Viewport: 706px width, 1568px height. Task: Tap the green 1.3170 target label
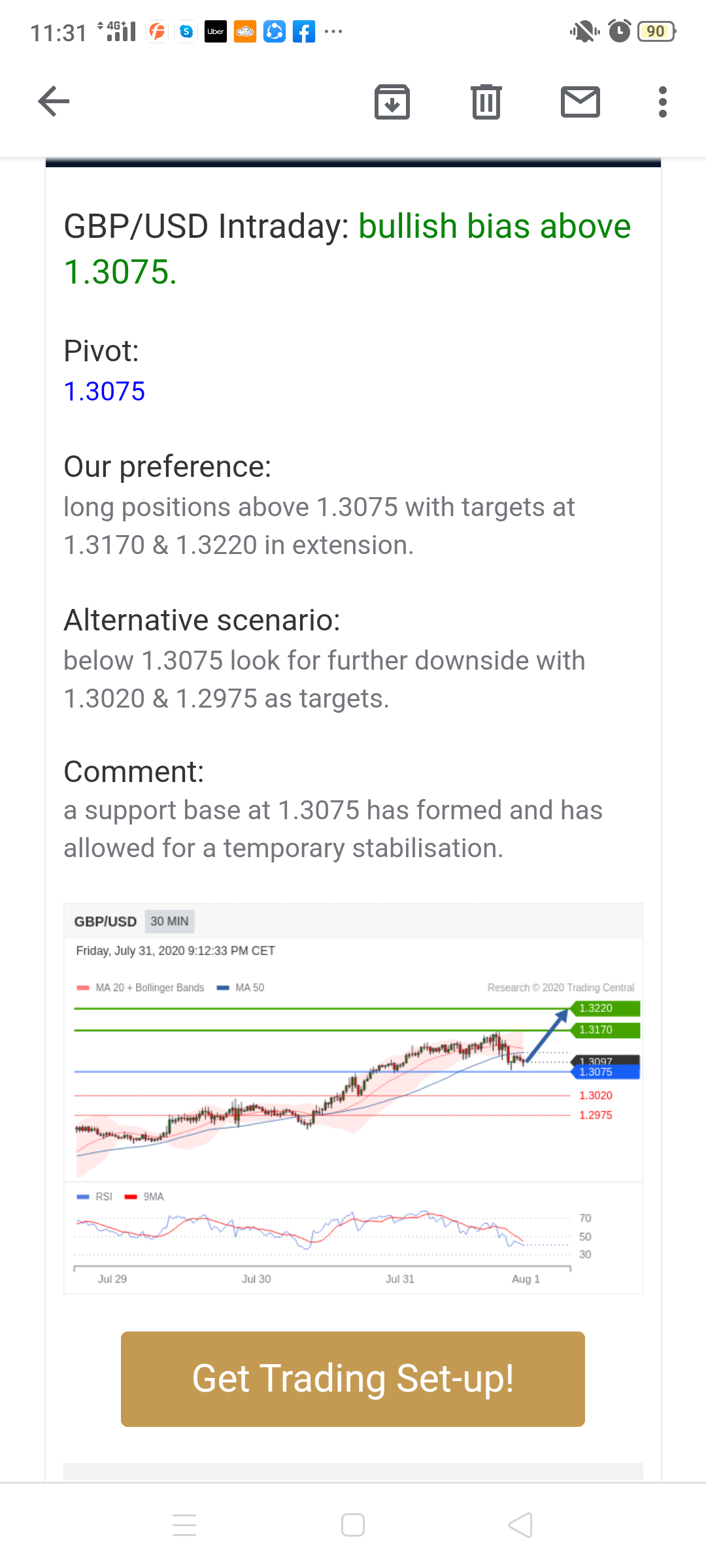tap(607, 1030)
